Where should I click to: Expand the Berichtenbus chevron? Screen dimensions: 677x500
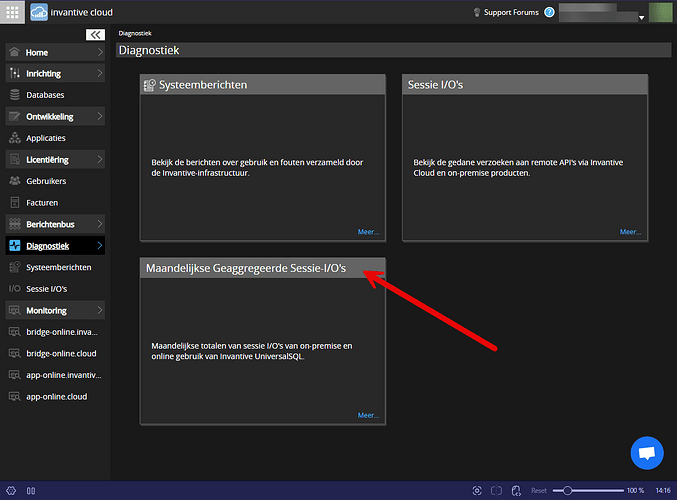pyautogui.click(x=100, y=224)
